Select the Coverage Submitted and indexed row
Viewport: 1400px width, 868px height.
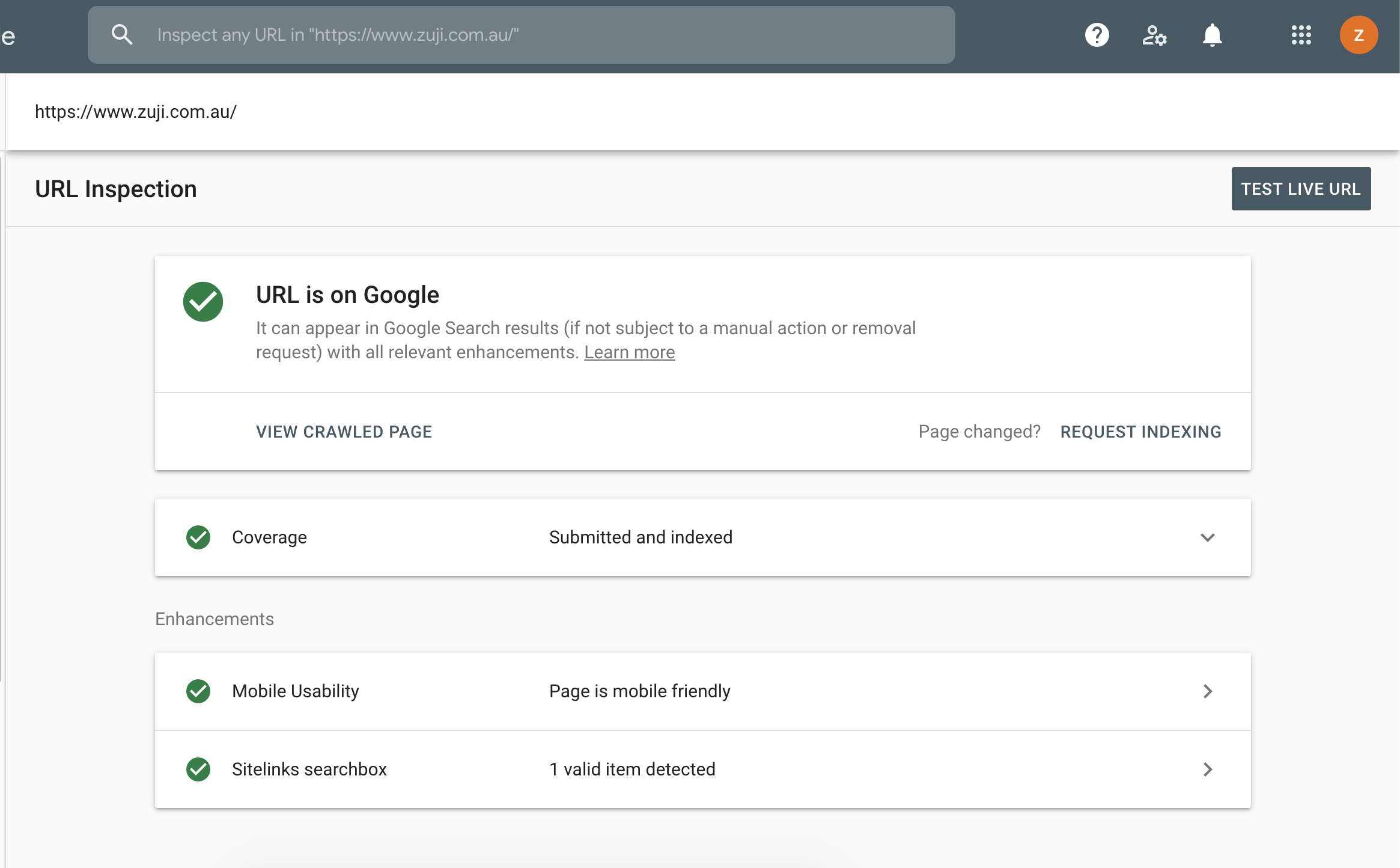(x=641, y=537)
